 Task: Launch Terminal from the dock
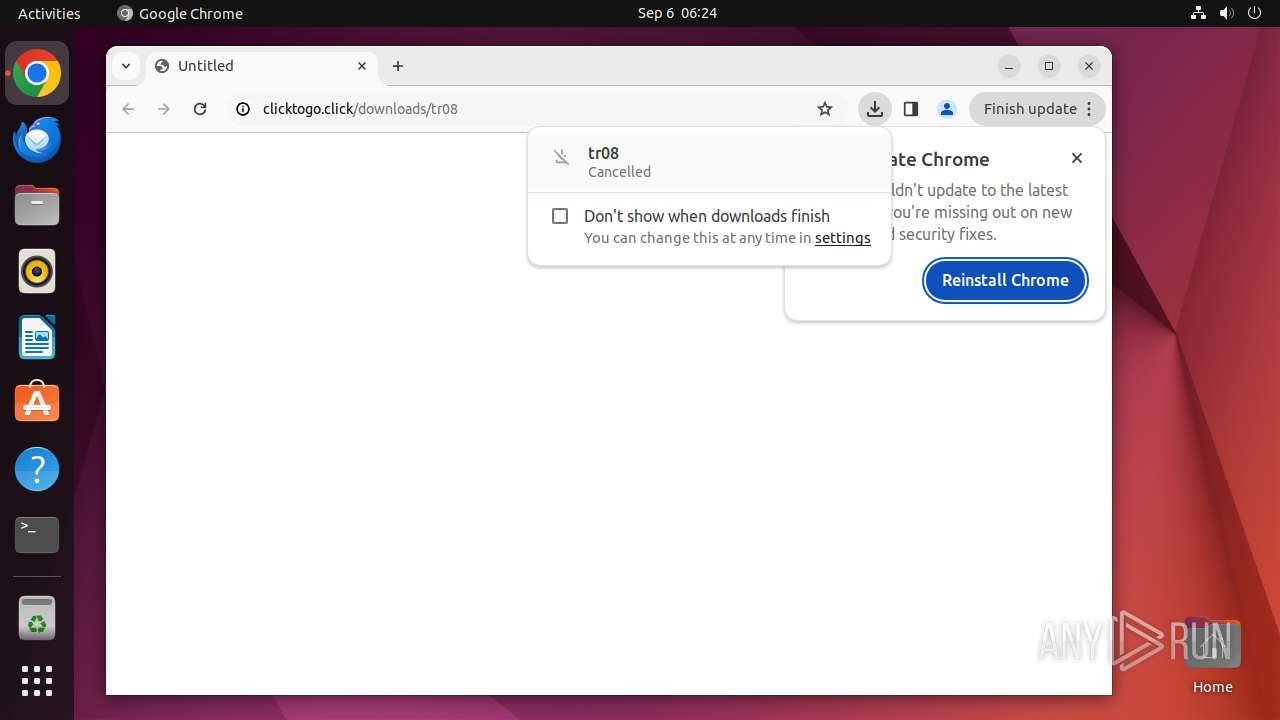point(37,535)
